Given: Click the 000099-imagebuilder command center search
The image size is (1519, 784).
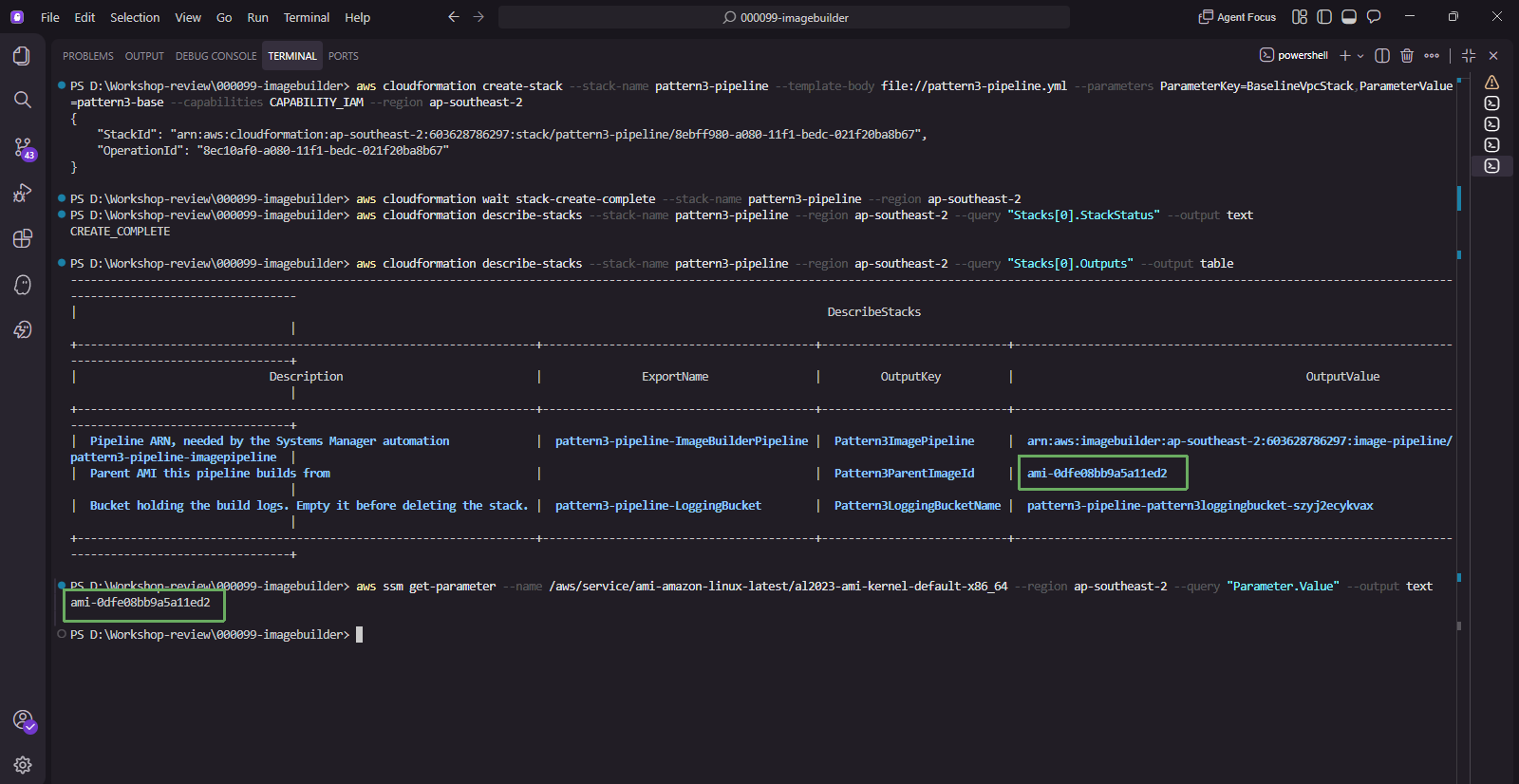Looking at the screenshot, I should [784, 17].
